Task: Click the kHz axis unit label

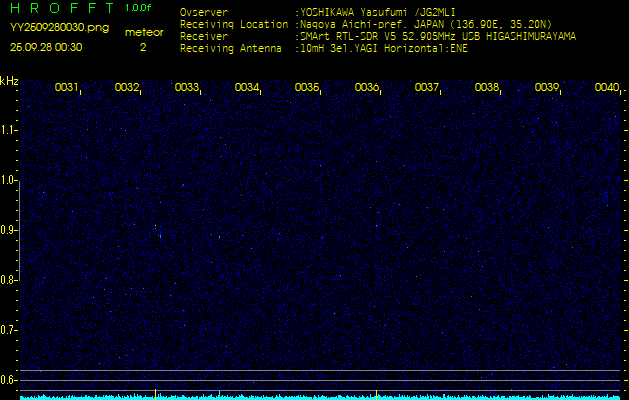Action: 9,81
